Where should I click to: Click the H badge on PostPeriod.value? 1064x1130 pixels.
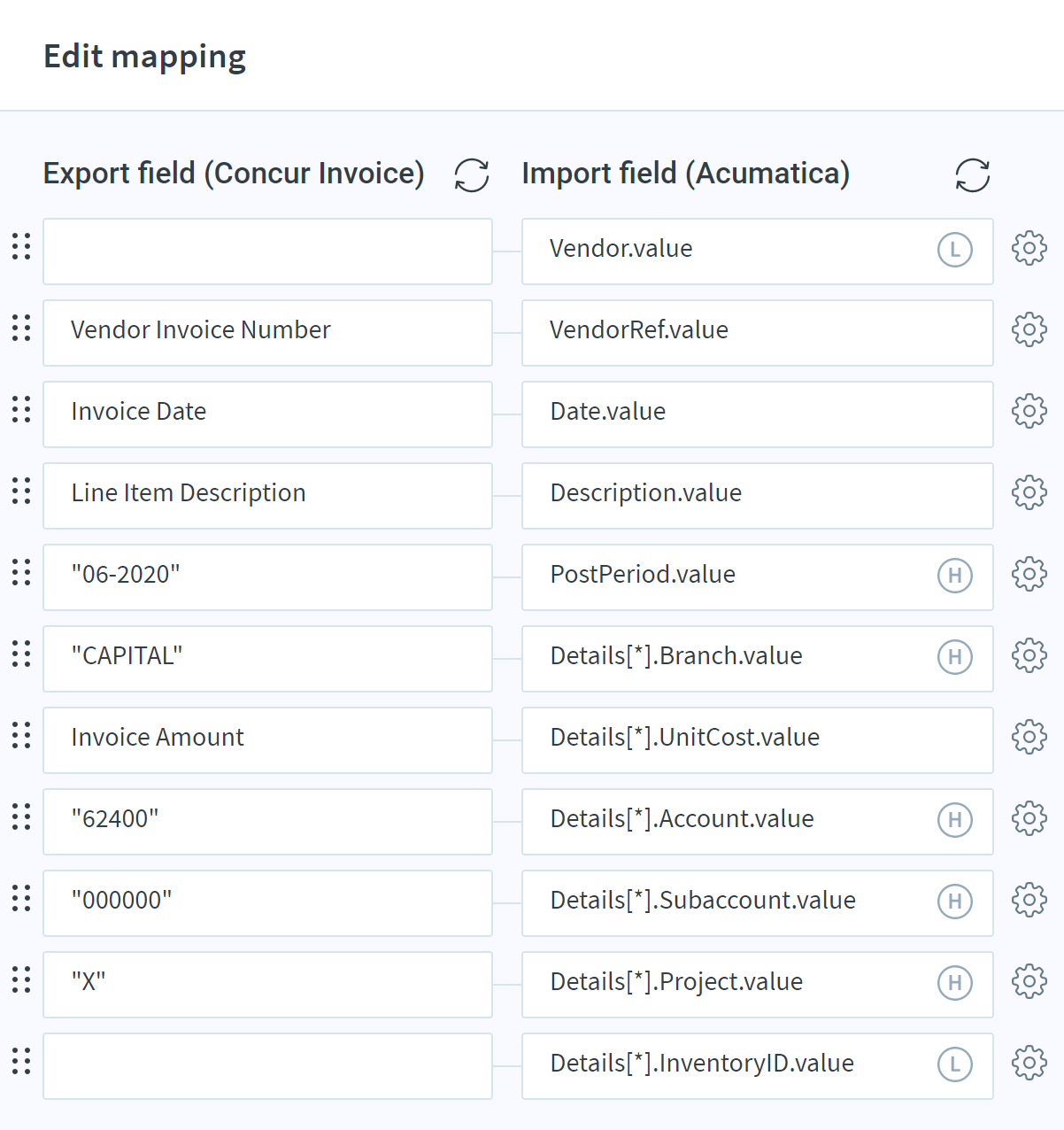pyautogui.click(x=955, y=576)
